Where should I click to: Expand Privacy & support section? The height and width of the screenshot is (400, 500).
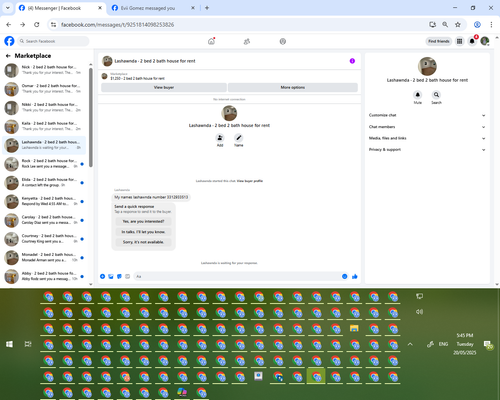coord(427,150)
